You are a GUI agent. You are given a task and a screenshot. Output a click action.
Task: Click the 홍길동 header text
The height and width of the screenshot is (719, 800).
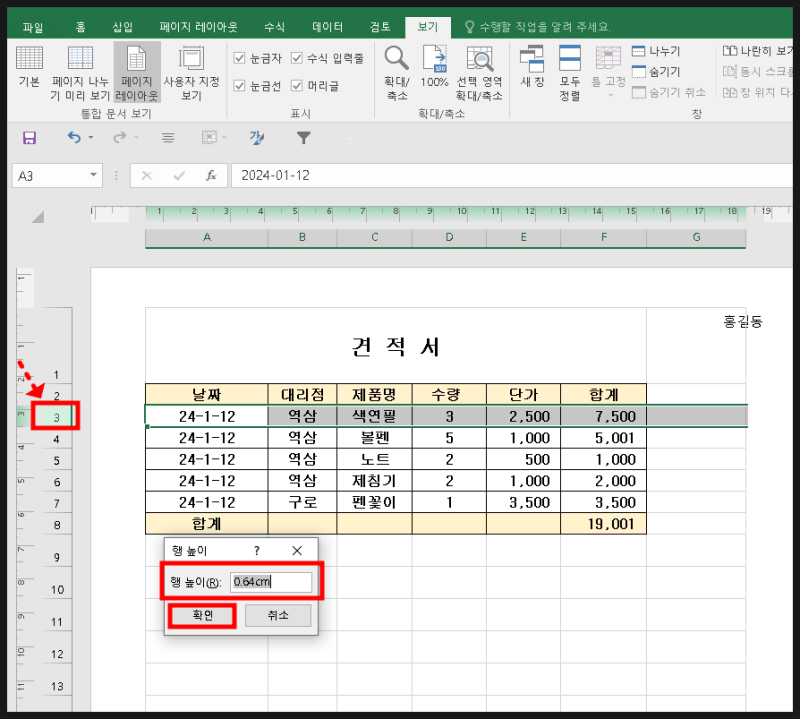point(742,321)
